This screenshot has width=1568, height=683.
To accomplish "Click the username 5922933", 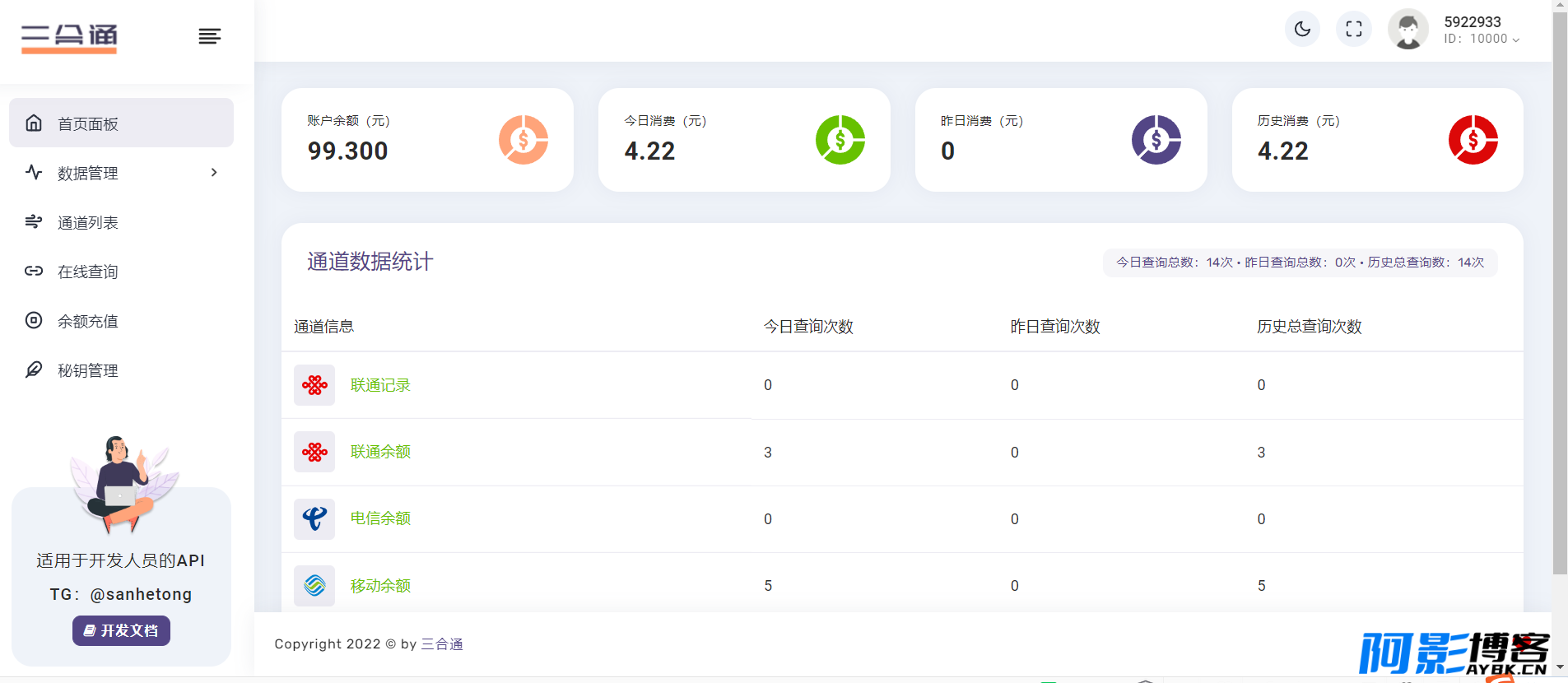I will pyautogui.click(x=1473, y=22).
